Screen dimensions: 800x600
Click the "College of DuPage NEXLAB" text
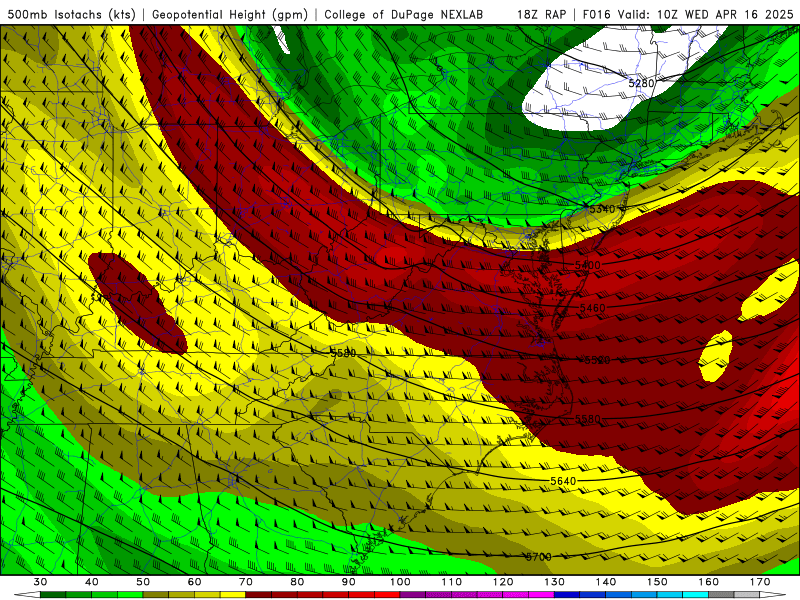click(404, 15)
